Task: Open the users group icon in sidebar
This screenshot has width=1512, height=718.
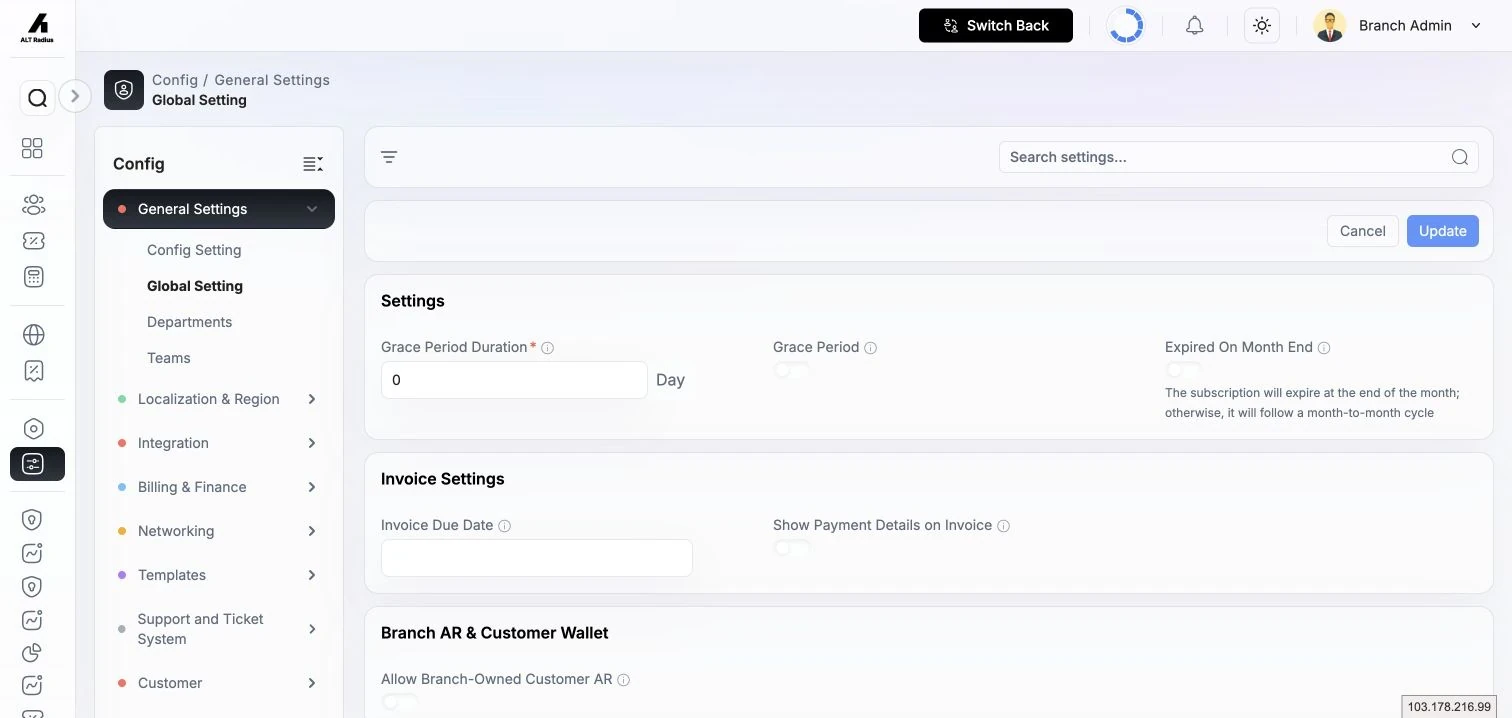Action: (x=33, y=205)
